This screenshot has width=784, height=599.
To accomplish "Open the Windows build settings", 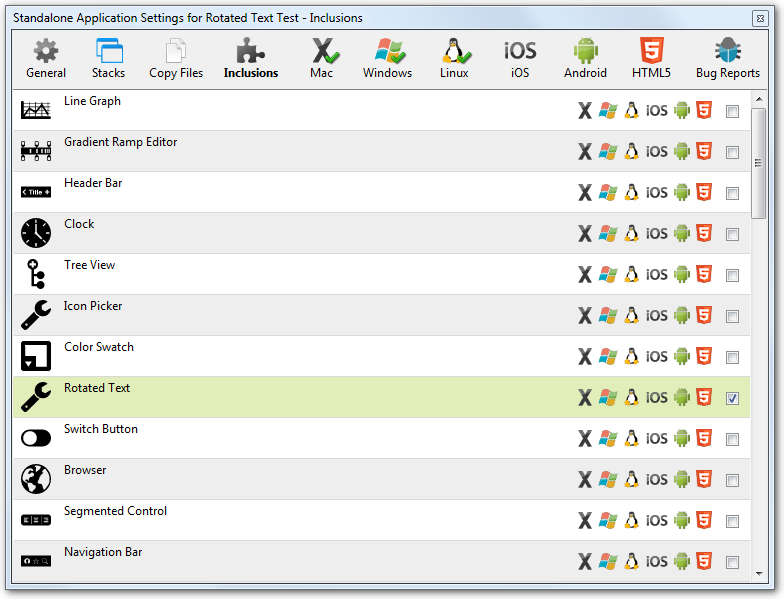I will point(387,58).
